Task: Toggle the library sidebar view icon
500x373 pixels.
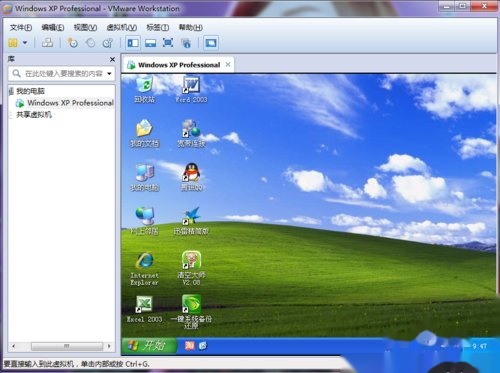Action: (133, 43)
